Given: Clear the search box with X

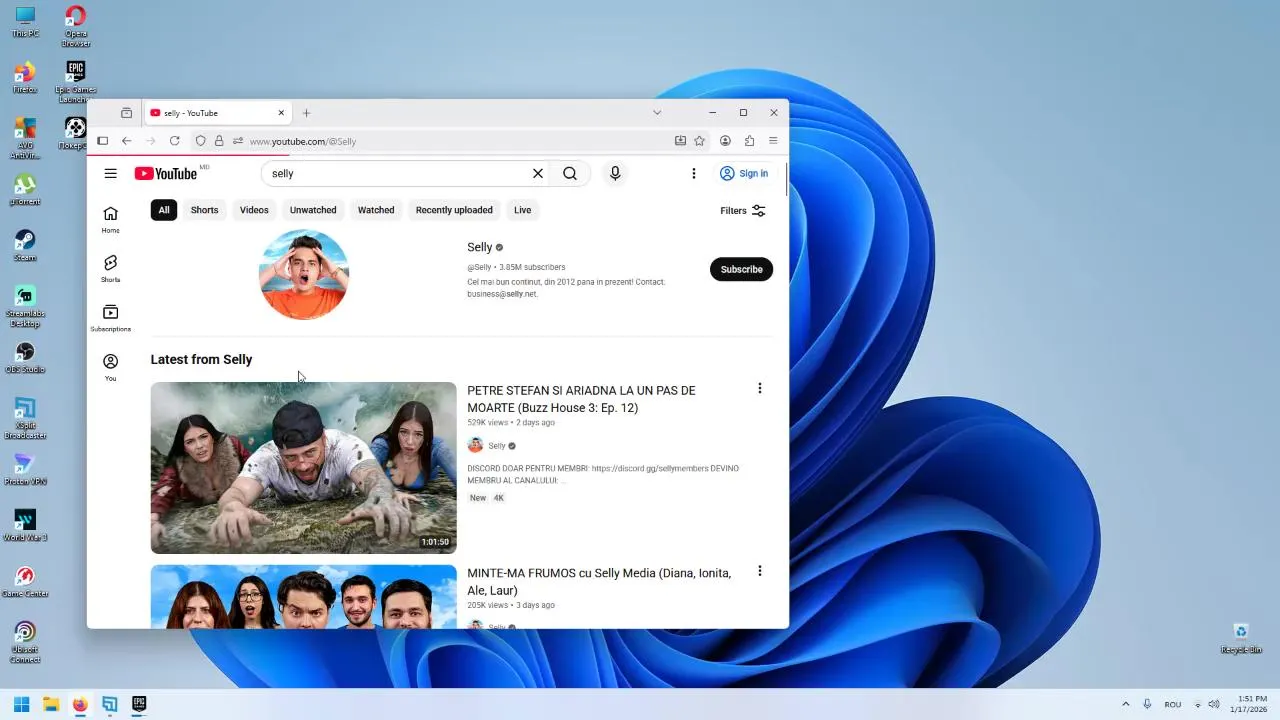Looking at the screenshot, I should (x=538, y=173).
